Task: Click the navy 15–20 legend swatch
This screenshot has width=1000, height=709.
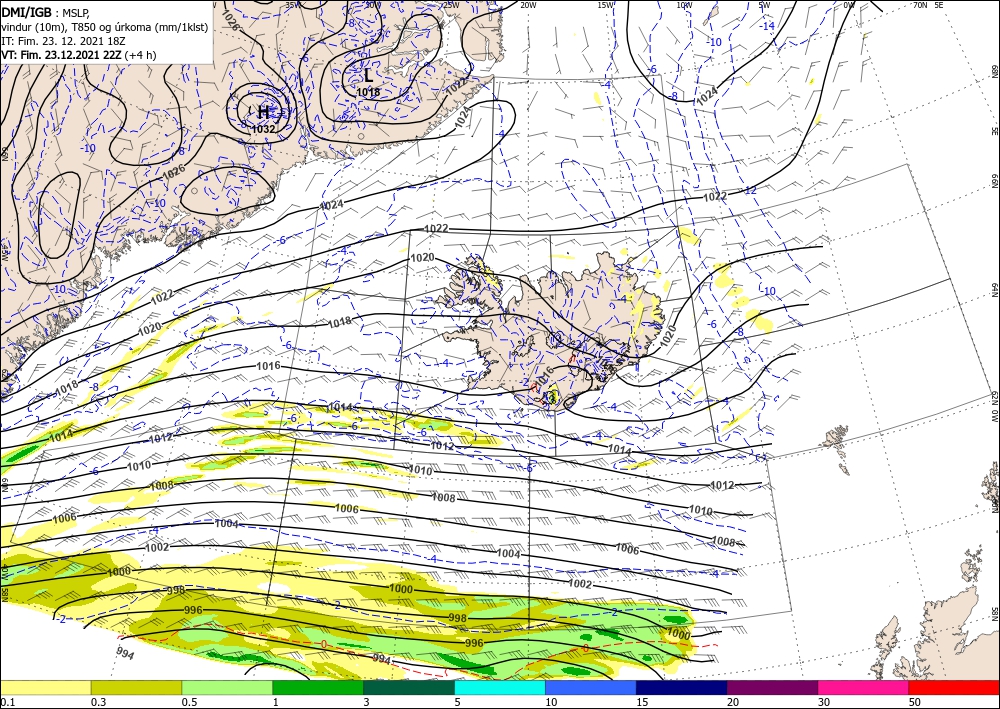Action: 682,687
